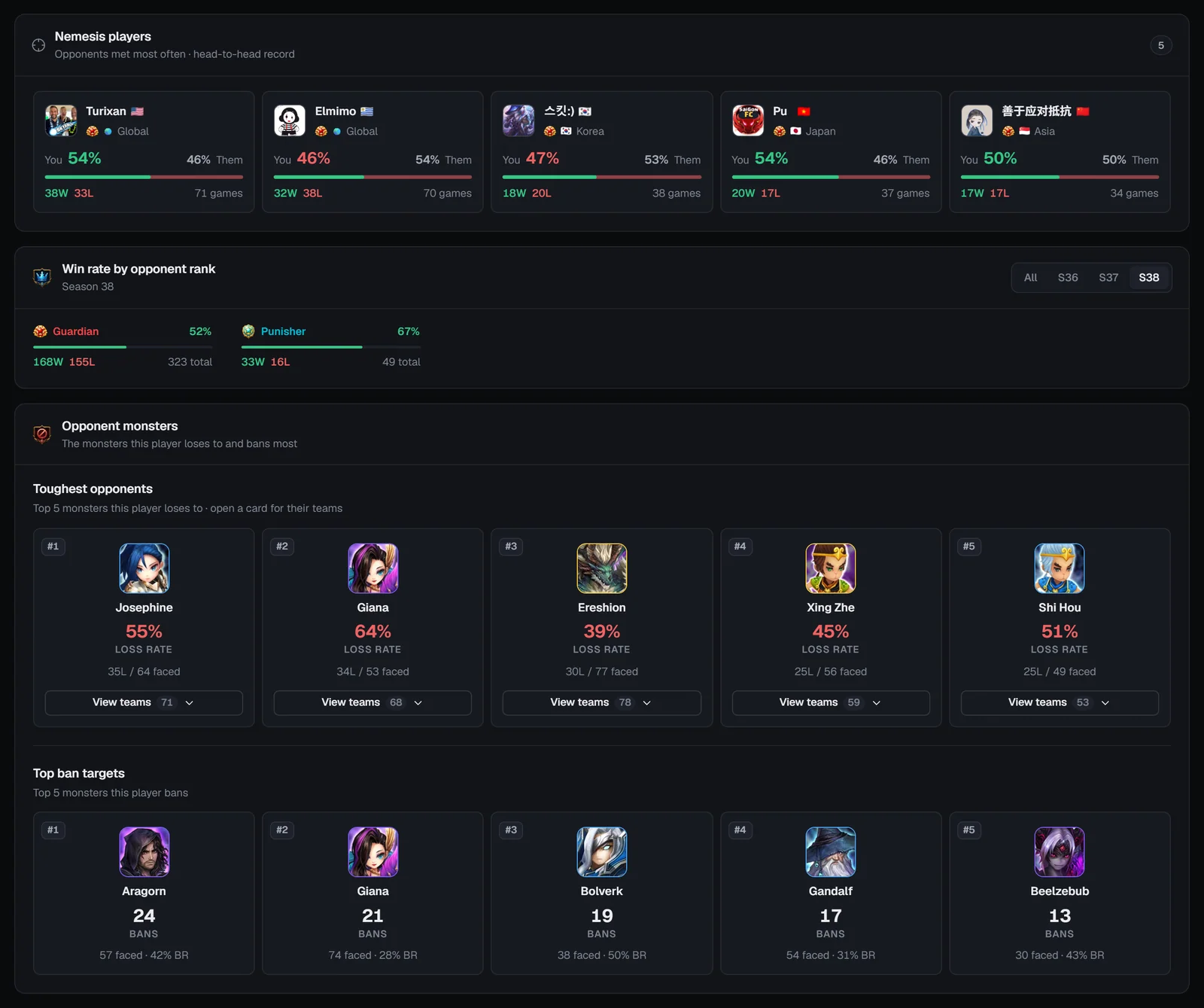Click the Xing Zhe monster portrait
This screenshot has height=1008, width=1204.
pos(831,568)
